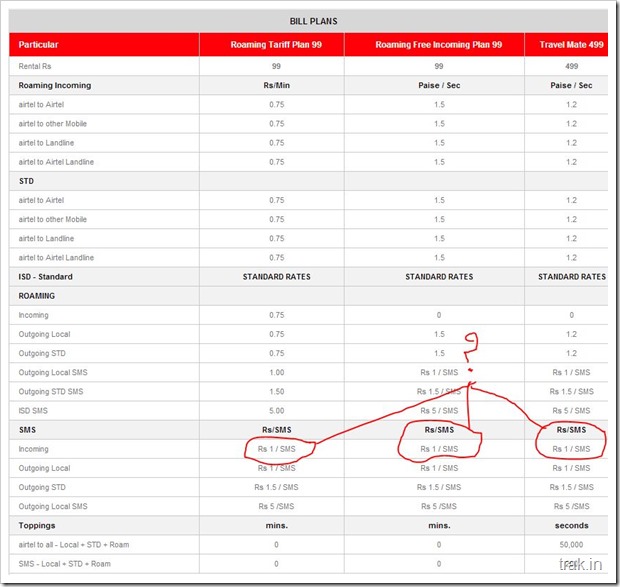620x587 pixels.
Task: Click the Toppings section heading
Action: pos(39,525)
